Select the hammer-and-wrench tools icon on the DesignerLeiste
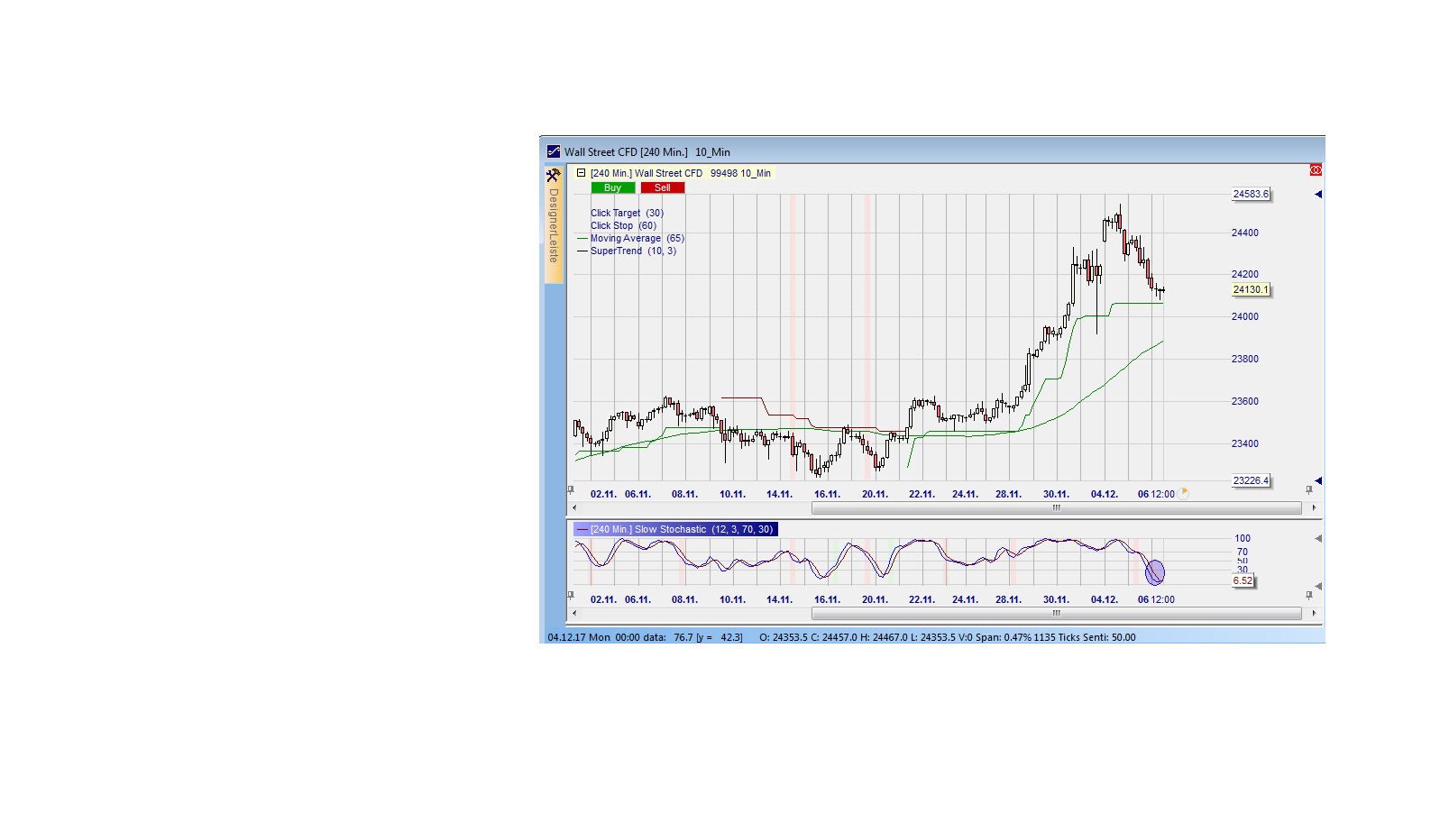Image resolution: width=1449 pixels, height=840 pixels. point(553,176)
